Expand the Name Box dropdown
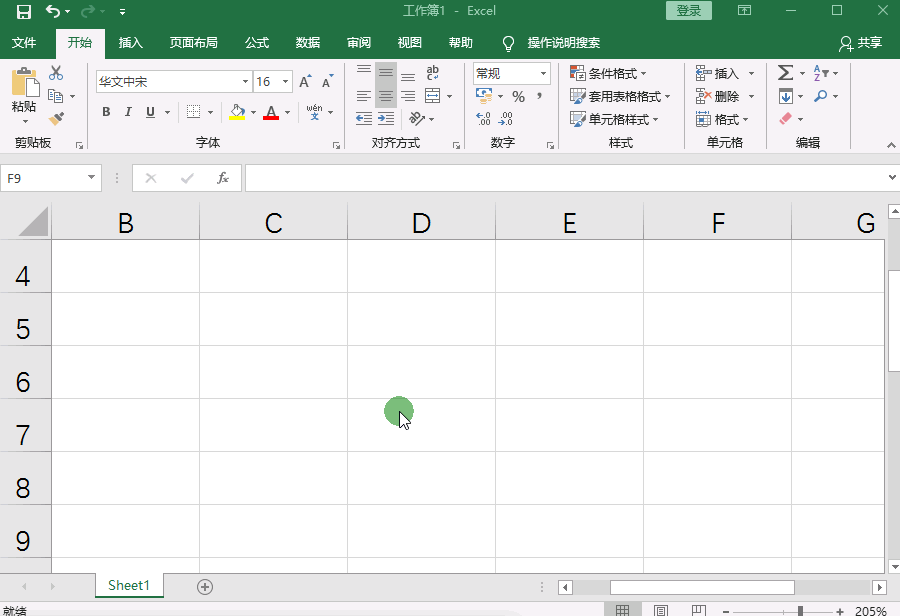The height and width of the screenshot is (616, 900). click(91, 177)
